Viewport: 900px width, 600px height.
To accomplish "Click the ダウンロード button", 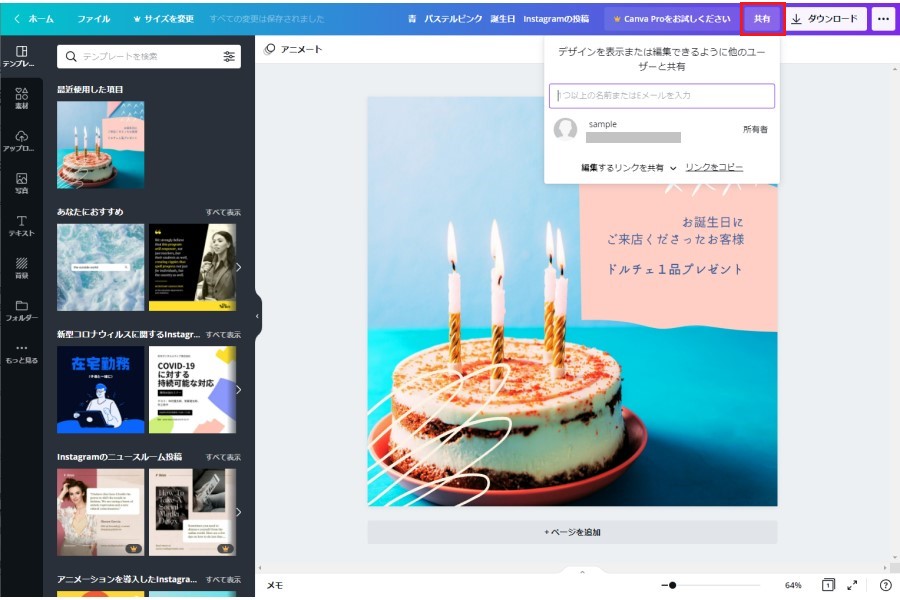I will (x=824, y=19).
